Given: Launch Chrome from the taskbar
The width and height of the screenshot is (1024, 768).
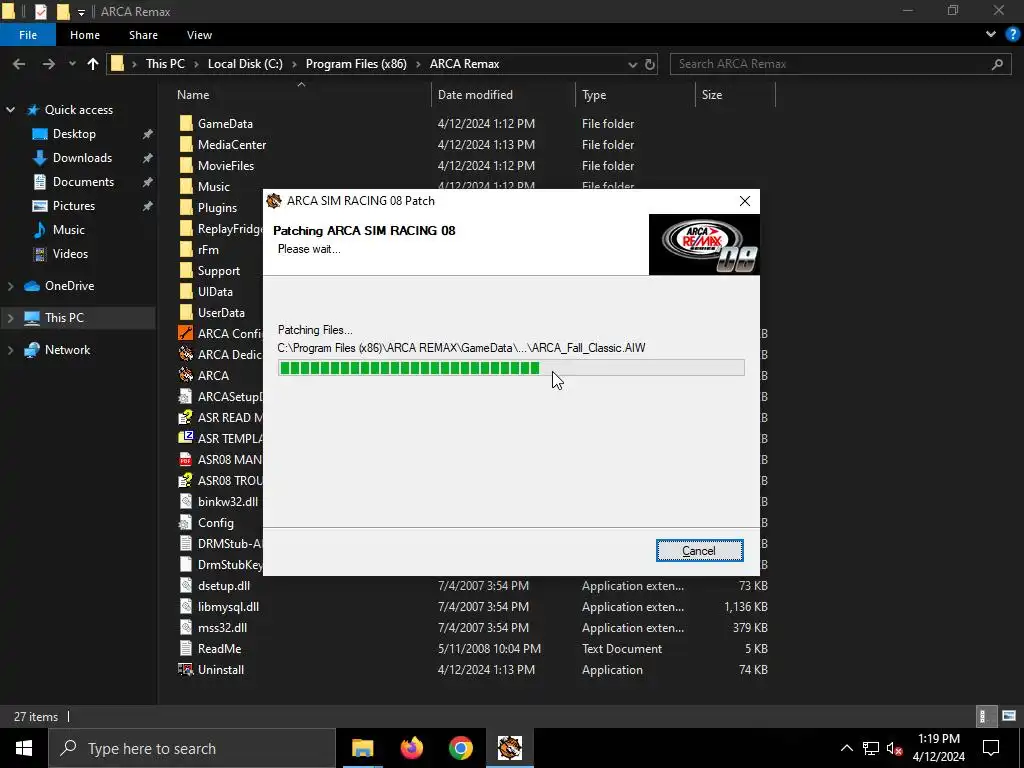Looking at the screenshot, I should [x=460, y=748].
